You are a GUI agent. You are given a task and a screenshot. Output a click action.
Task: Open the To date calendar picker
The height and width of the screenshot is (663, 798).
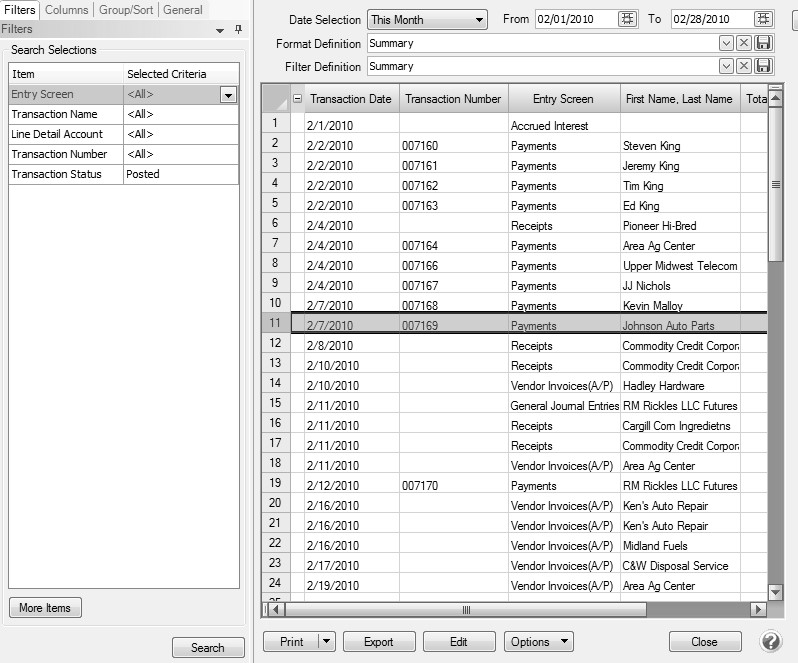click(x=763, y=20)
